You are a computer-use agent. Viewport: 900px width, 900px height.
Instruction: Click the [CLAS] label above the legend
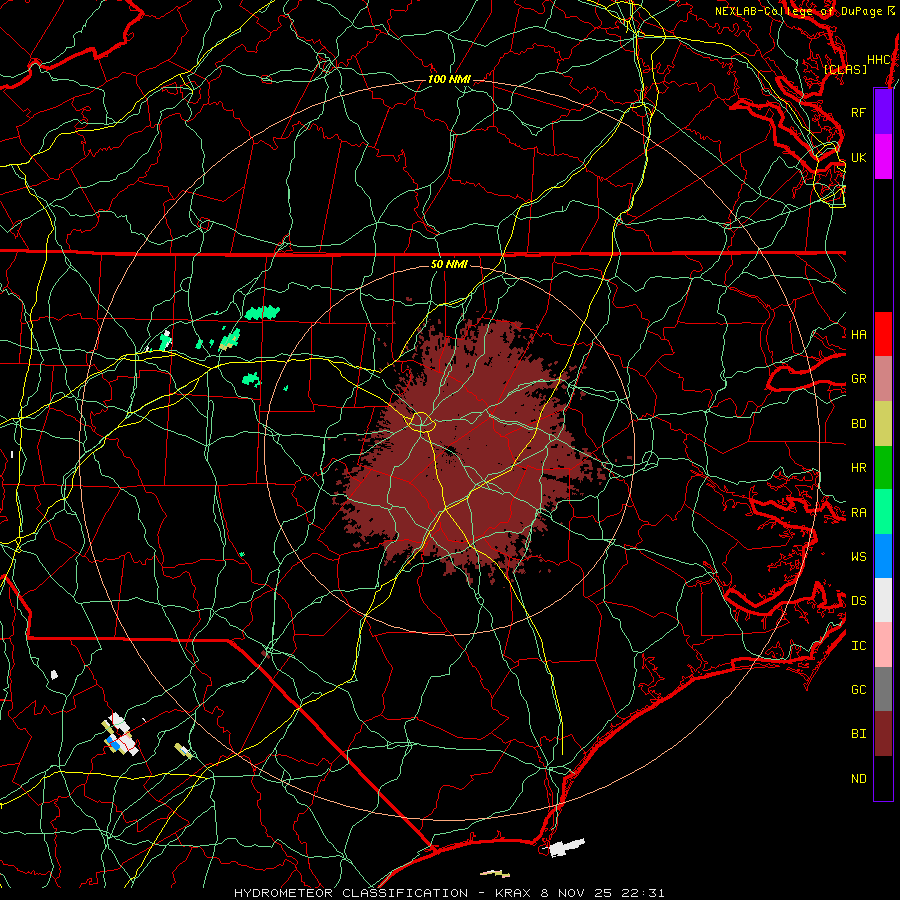pos(845,69)
